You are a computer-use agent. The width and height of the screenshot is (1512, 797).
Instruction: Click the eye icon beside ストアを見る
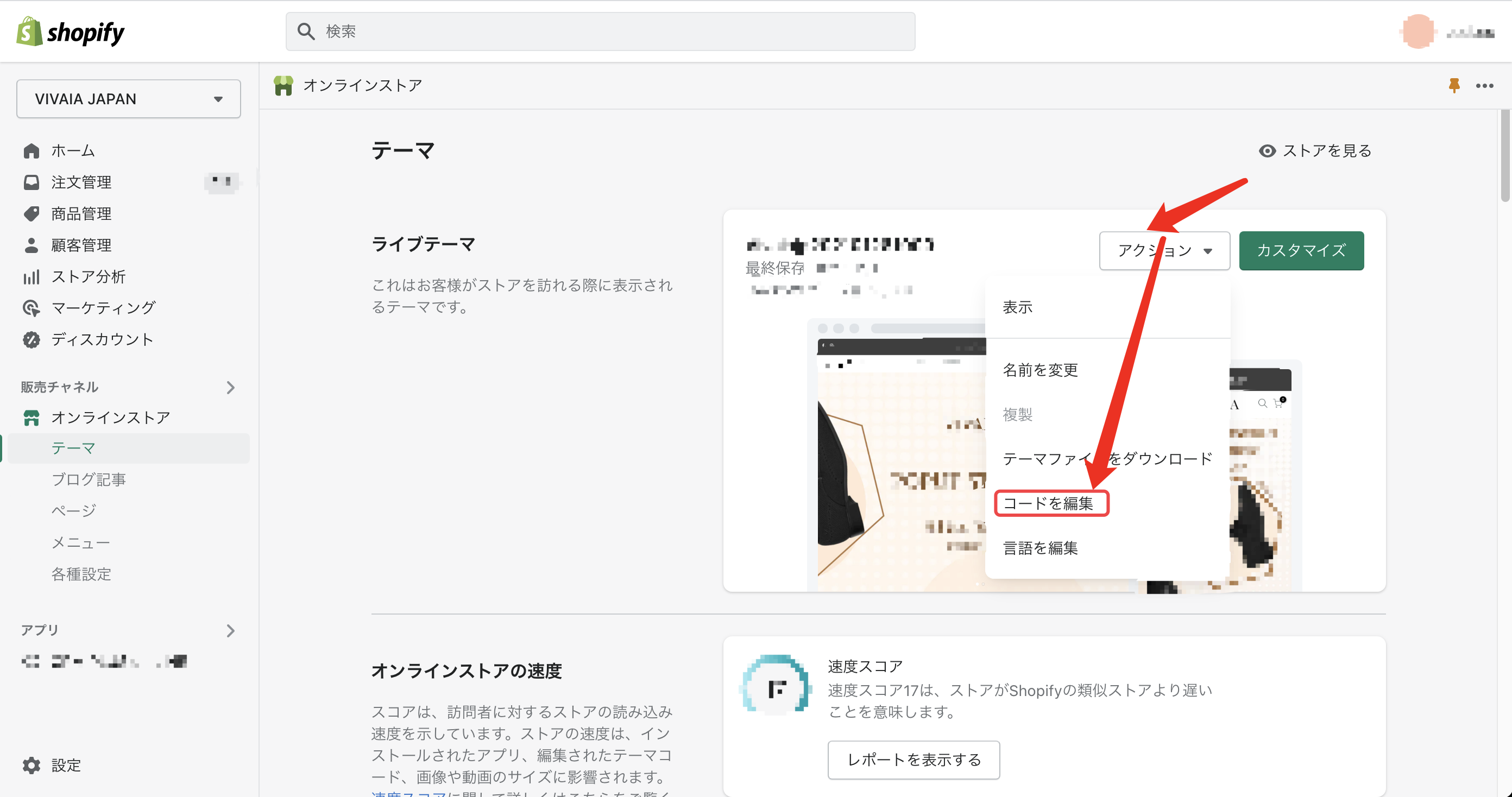1267,151
